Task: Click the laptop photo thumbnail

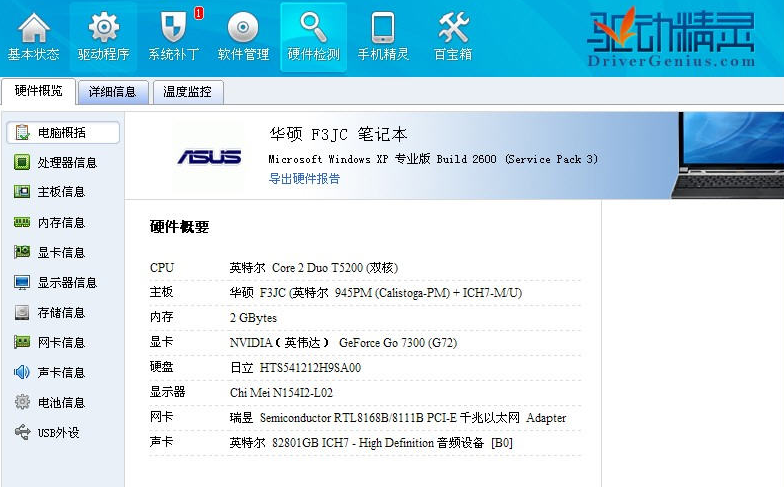Action: [727, 155]
